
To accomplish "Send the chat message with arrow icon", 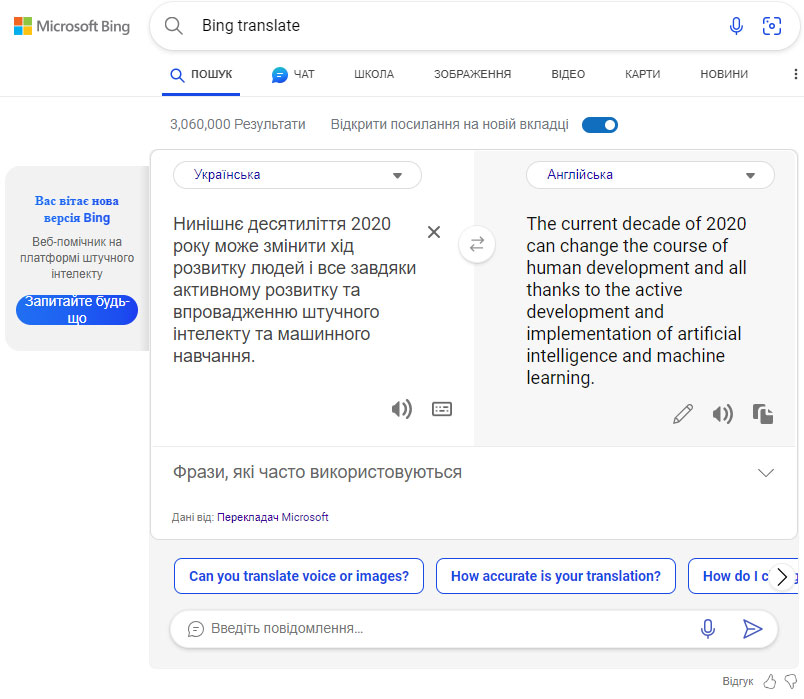I will [x=752, y=628].
